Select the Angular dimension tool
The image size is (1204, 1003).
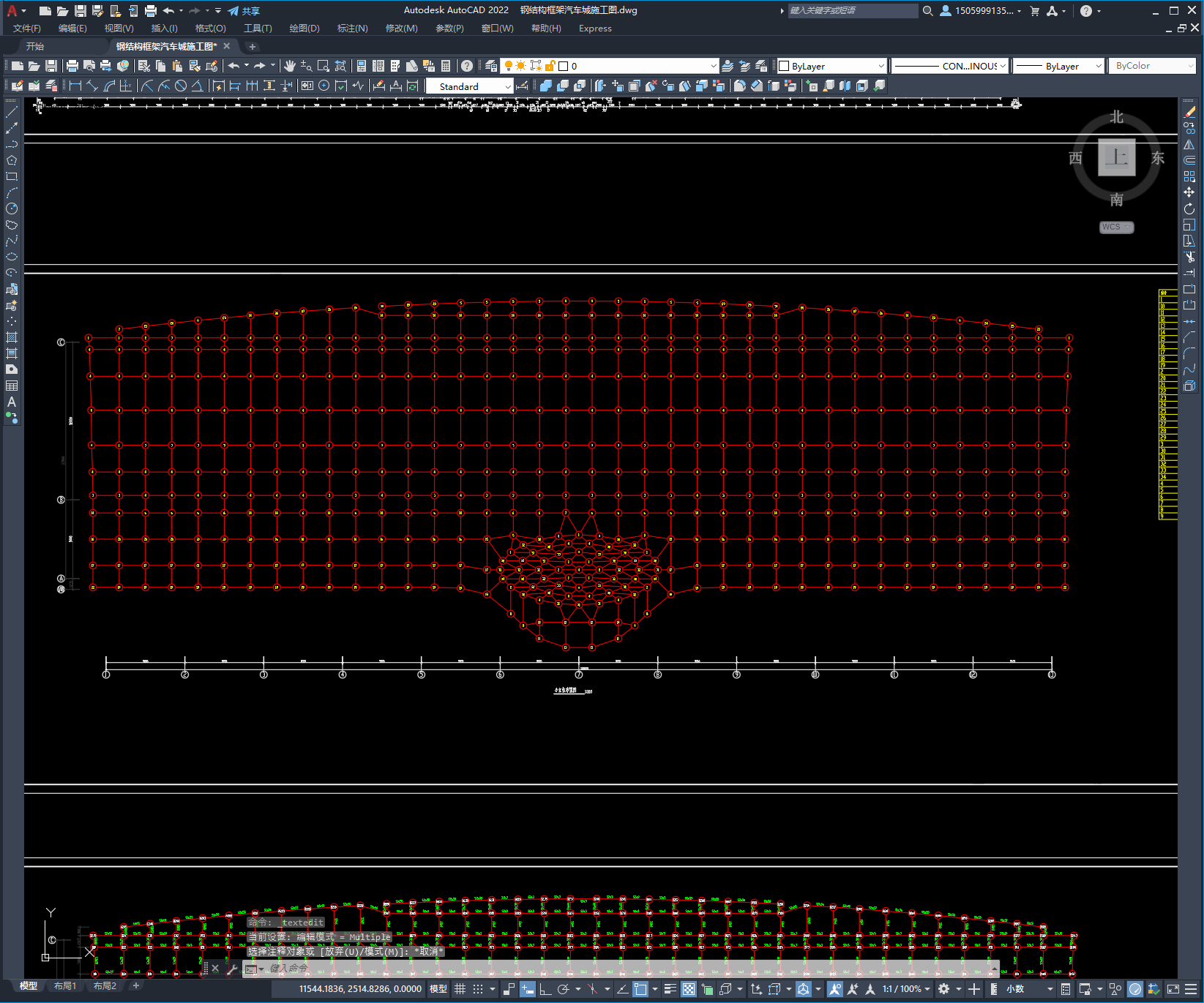[198, 86]
